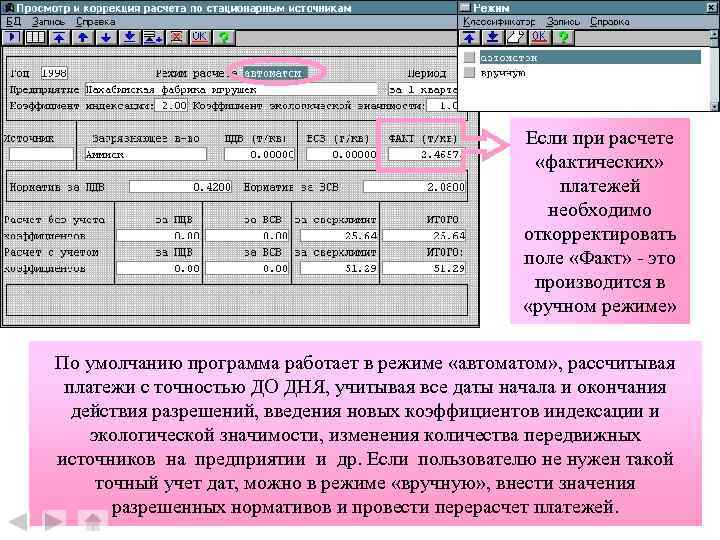Click green help icon in Режим toolbar

pos(563,37)
